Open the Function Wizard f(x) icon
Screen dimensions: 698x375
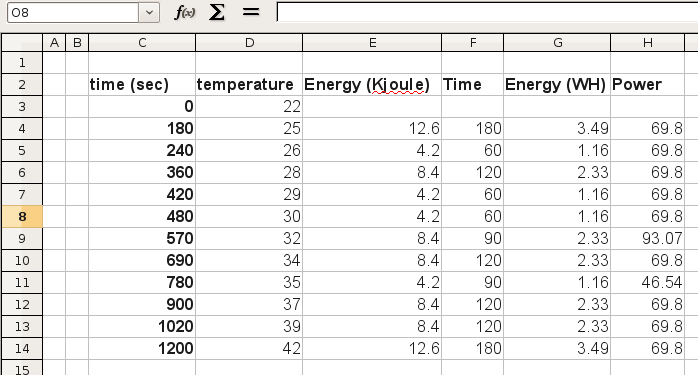(x=184, y=12)
